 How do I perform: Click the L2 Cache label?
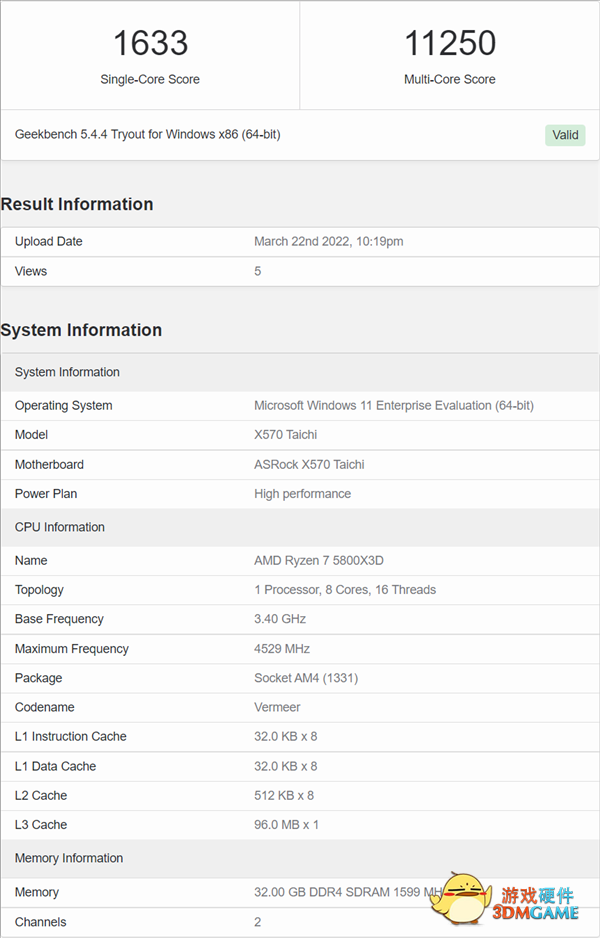[41, 796]
